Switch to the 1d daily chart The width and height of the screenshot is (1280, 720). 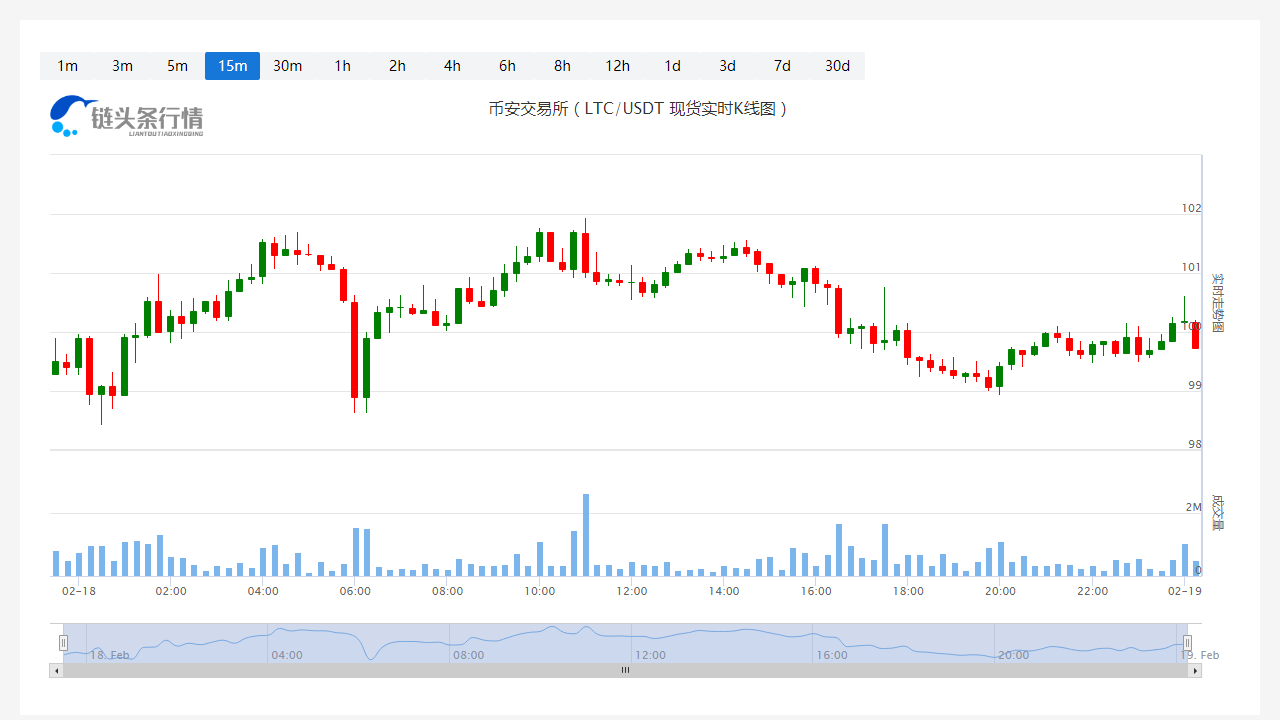pyautogui.click(x=672, y=66)
